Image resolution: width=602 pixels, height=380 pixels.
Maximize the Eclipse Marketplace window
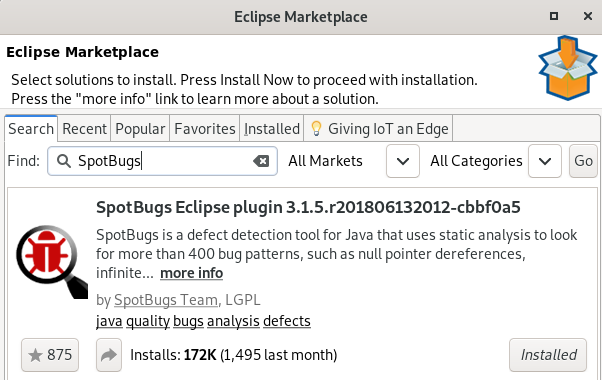554,16
